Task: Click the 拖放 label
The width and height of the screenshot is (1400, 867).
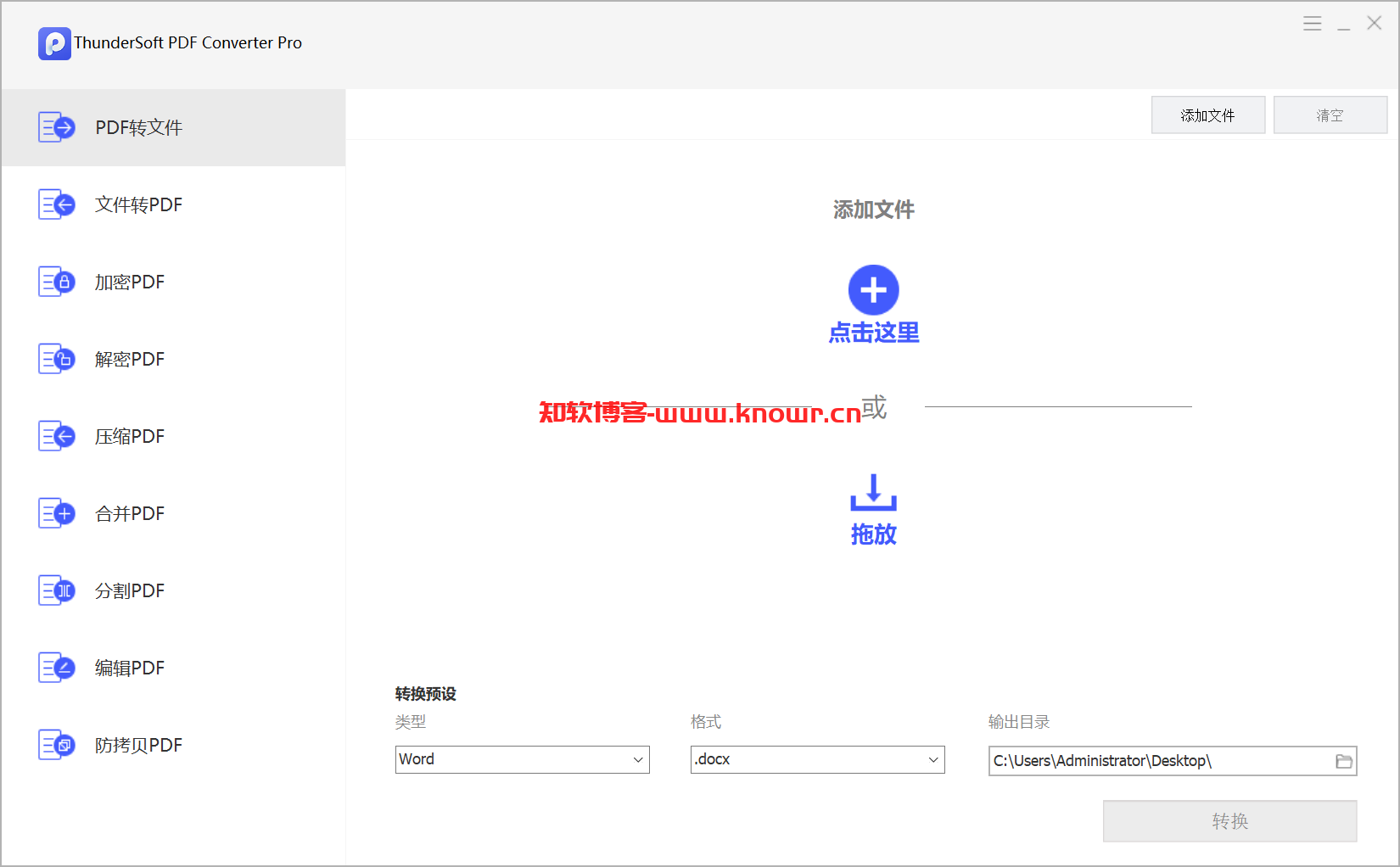Action: click(x=873, y=534)
